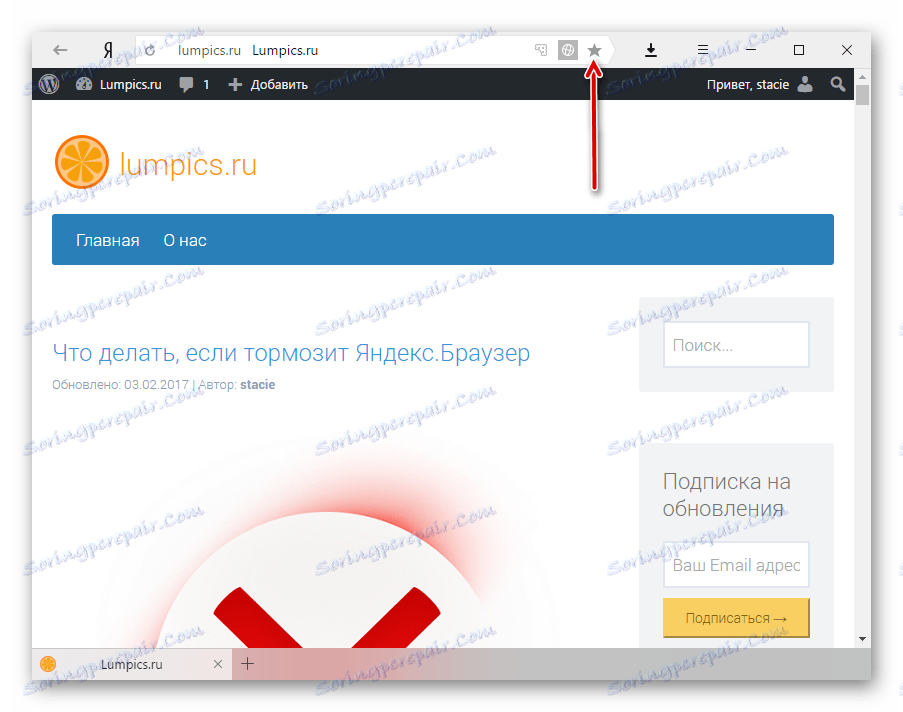903x712 pixels.
Task: Click the globe protect icon in address bar
Action: tap(567, 50)
